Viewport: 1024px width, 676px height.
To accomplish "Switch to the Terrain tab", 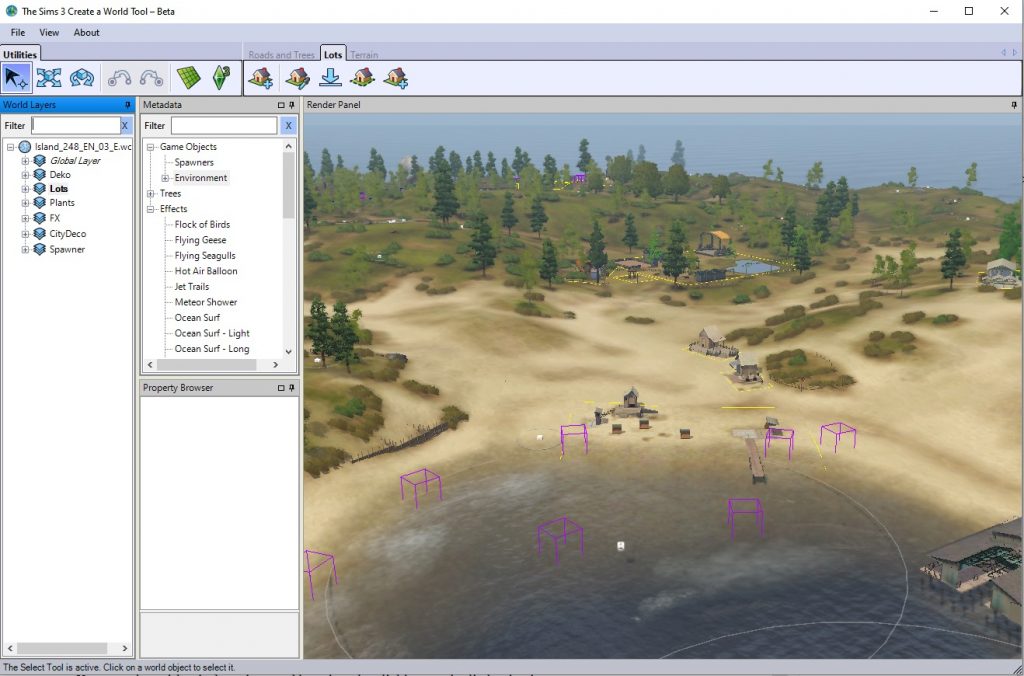I will [364, 55].
